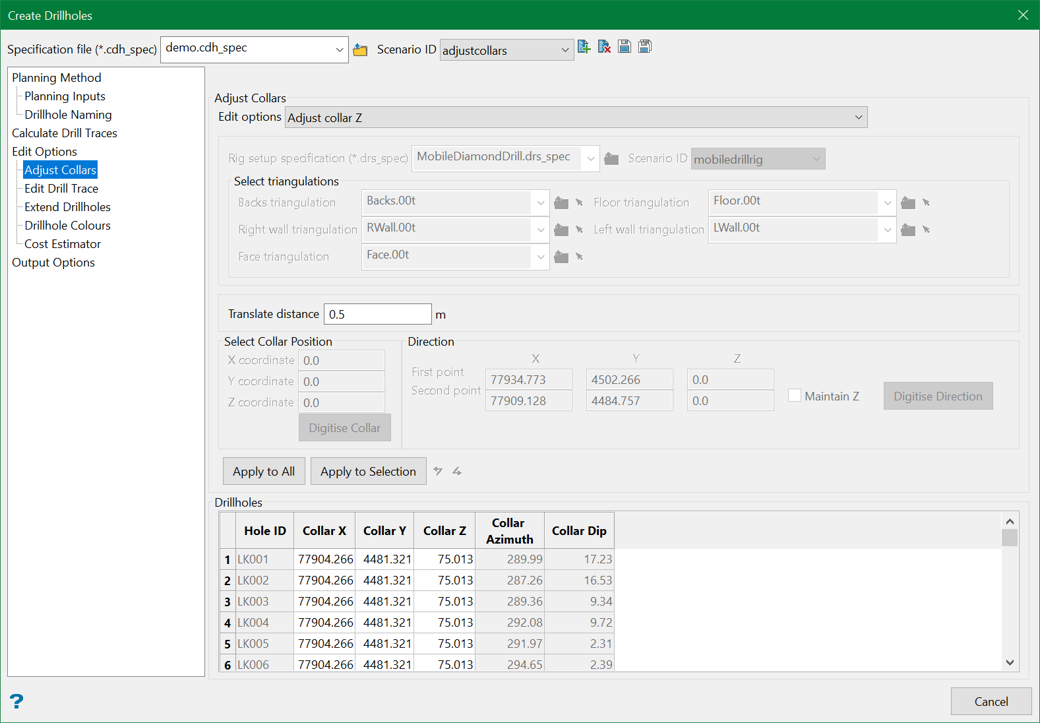The image size is (1040, 723).
Task: Click folder icon next to Backs triangulation
Action: click(561, 203)
